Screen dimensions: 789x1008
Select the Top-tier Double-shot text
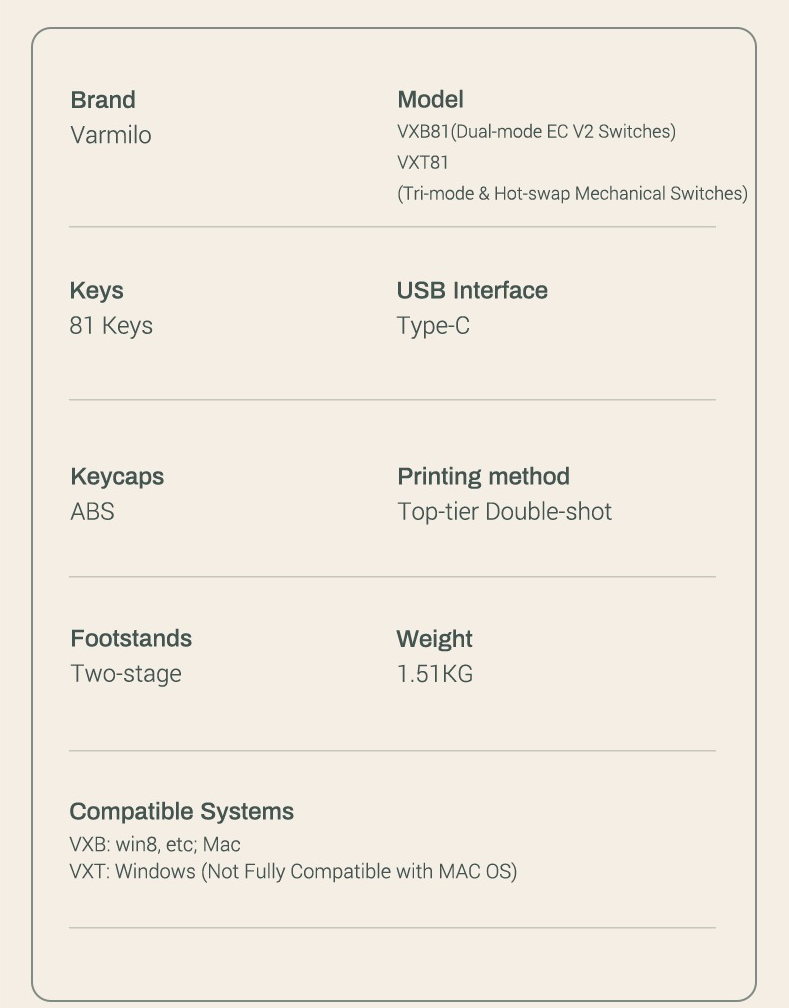505,512
